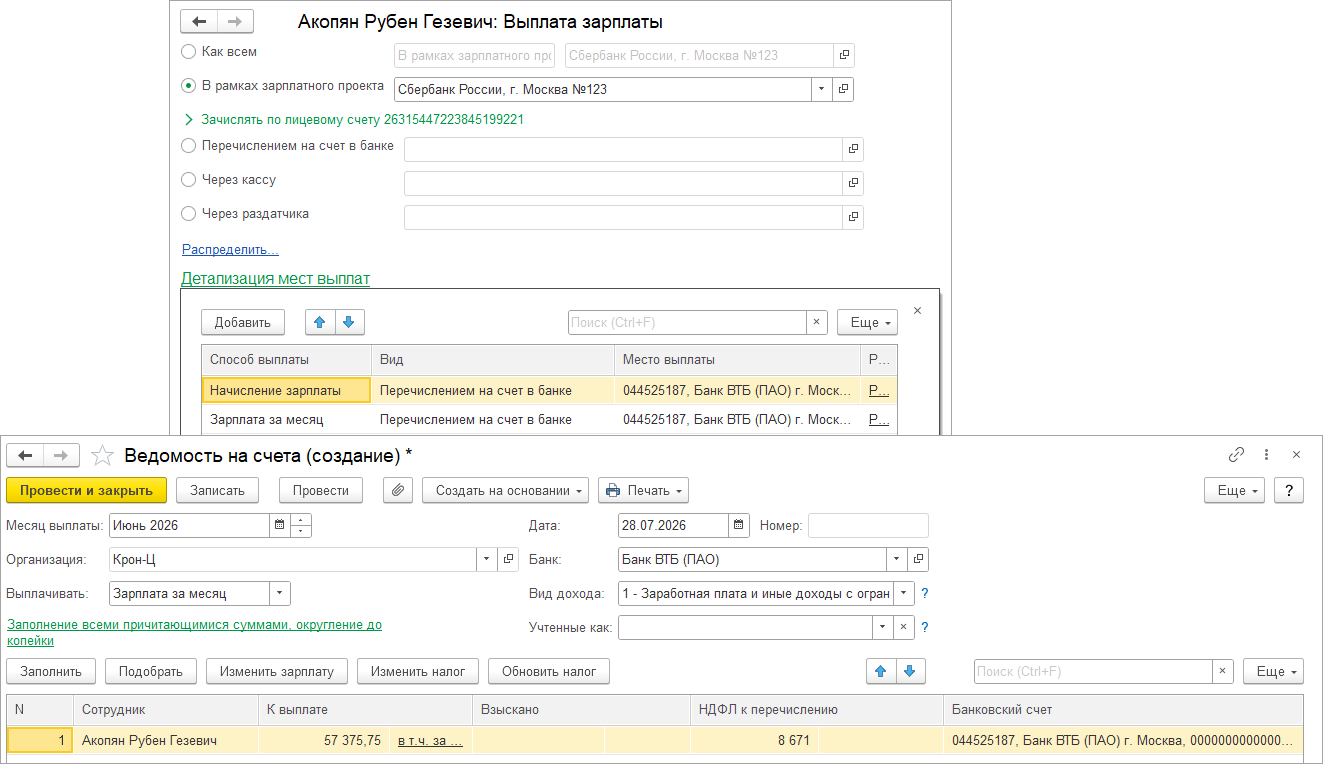Select Через раздатчика option
1323x764 pixels.
[188, 213]
